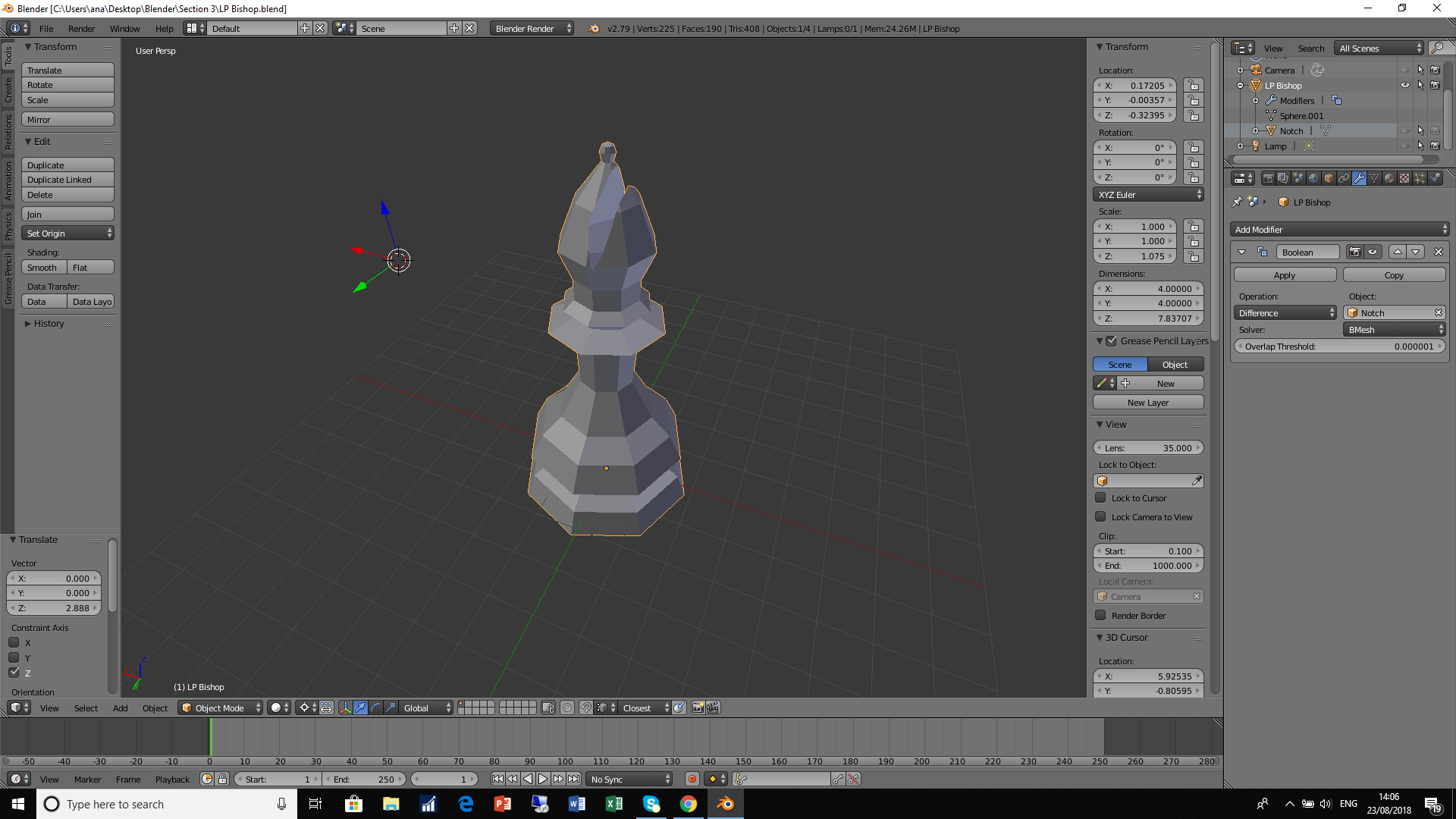Toggle visibility eye of LP Bishop
1456x819 pixels.
[1405, 85]
